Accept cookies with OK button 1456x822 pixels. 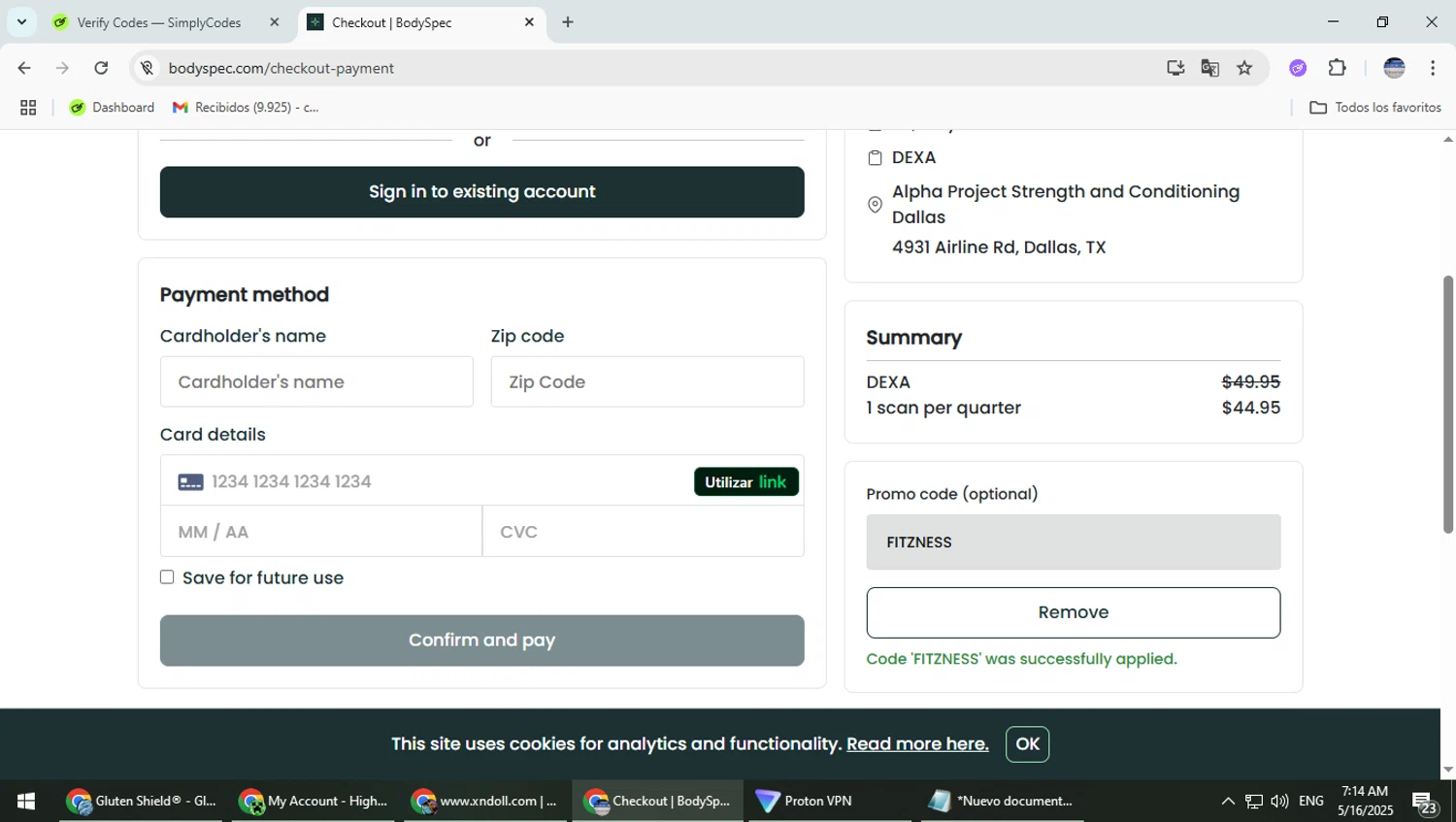(1027, 744)
